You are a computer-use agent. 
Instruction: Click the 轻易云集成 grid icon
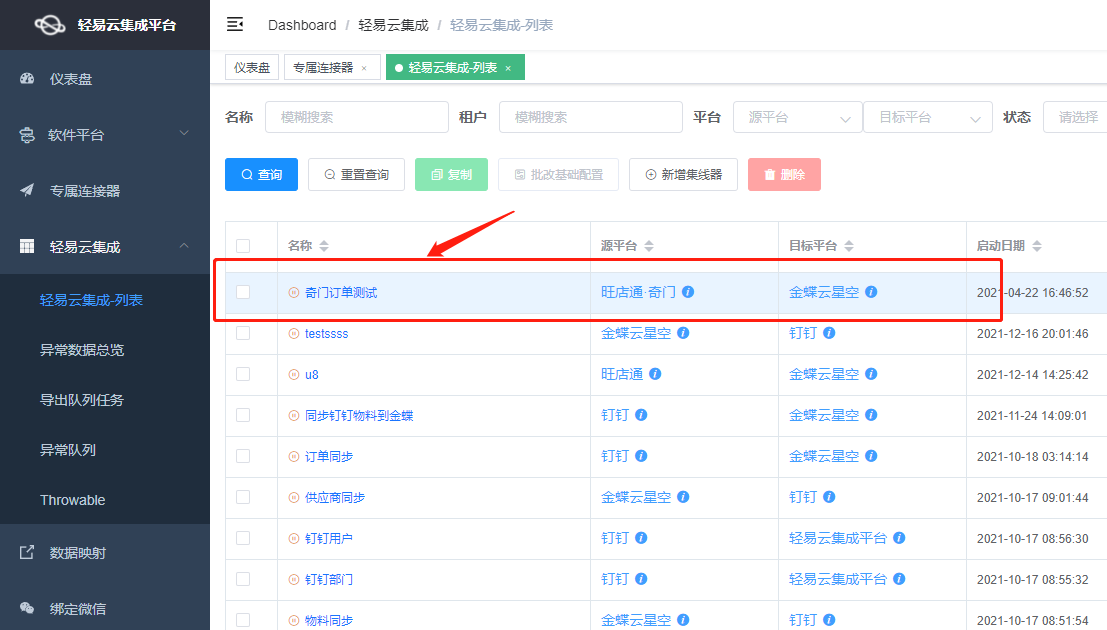[27, 246]
